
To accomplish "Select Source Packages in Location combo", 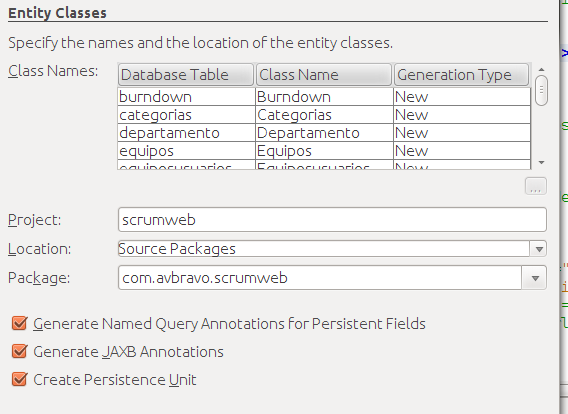I will (x=324, y=249).
